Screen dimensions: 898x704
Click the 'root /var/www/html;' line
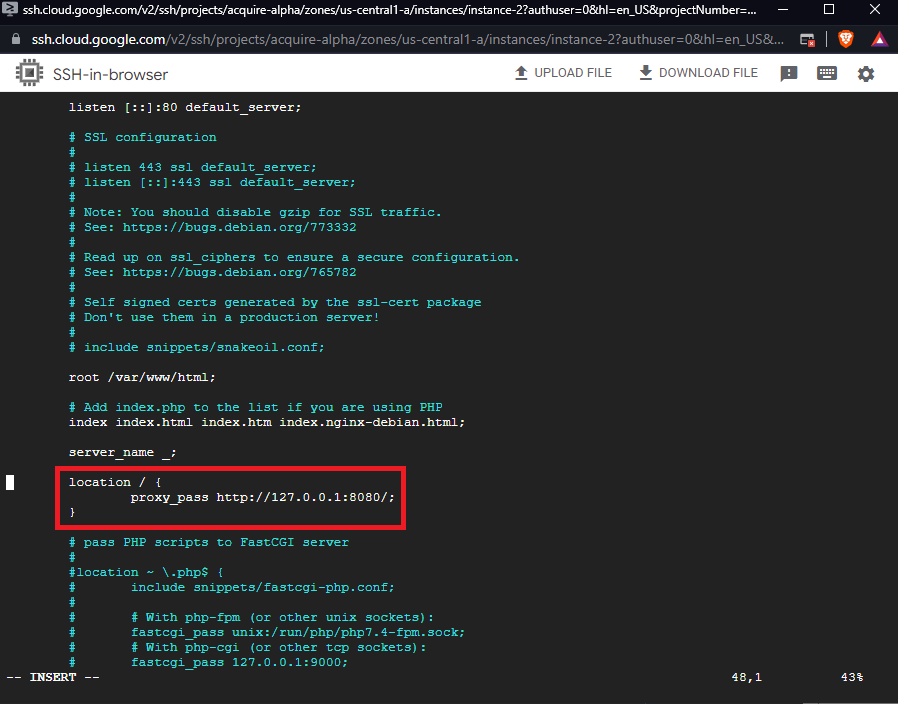tap(141, 377)
